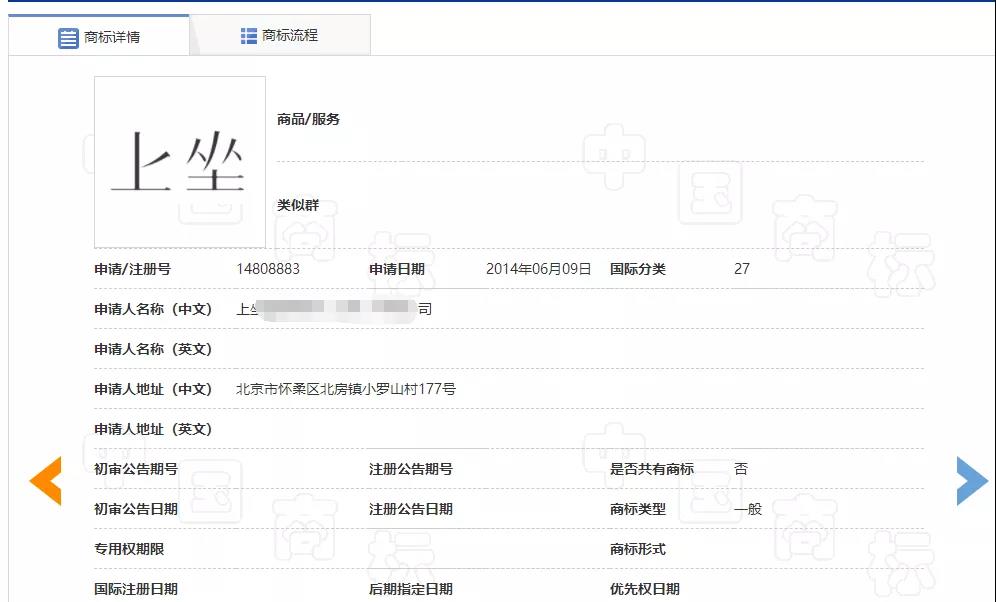Switch to the 商标流程 tab

(x=290, y=34)
